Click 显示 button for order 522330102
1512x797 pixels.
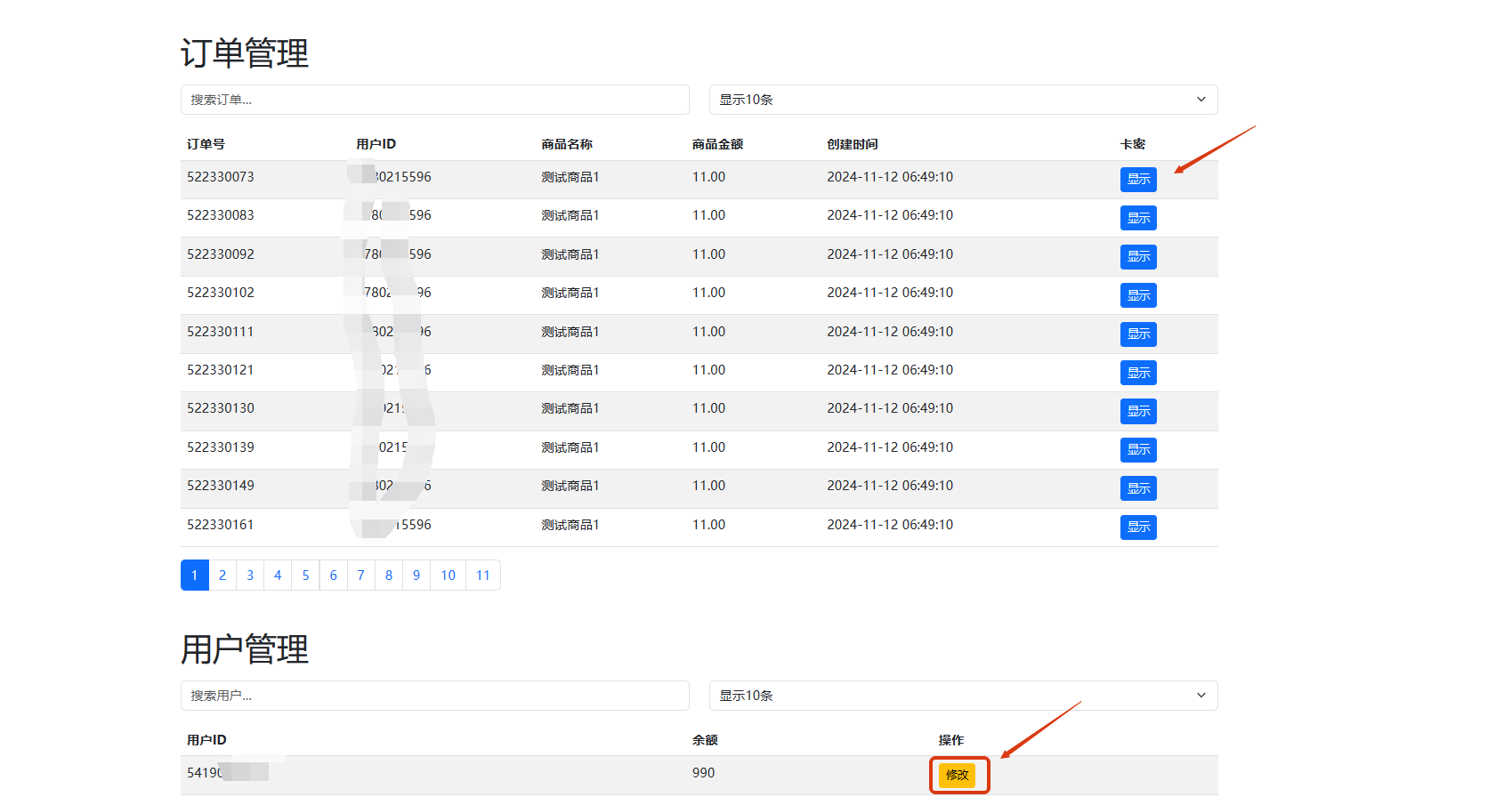[1138, 295]
